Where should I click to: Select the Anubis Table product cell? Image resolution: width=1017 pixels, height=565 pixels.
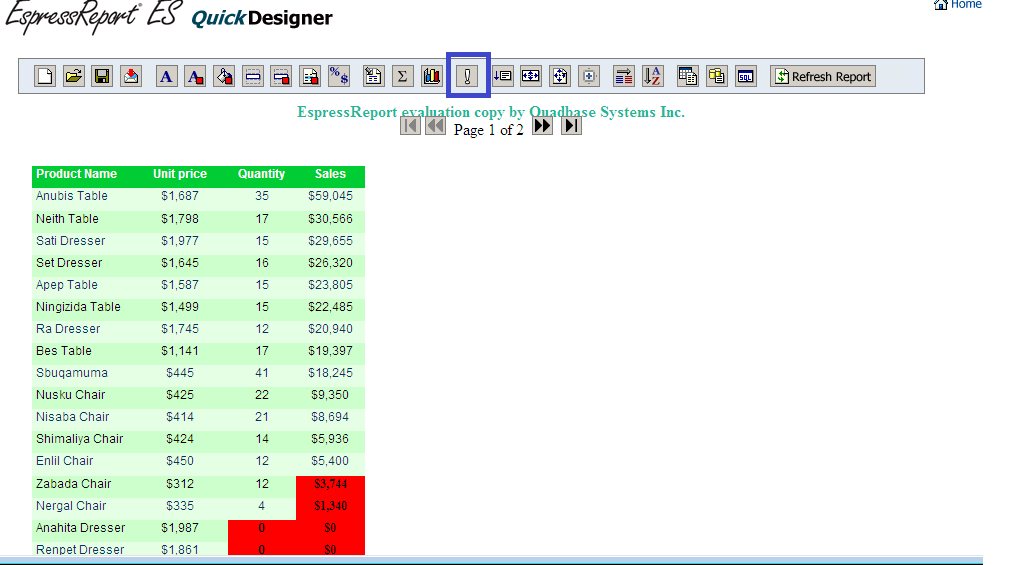(x=72, y=196)
